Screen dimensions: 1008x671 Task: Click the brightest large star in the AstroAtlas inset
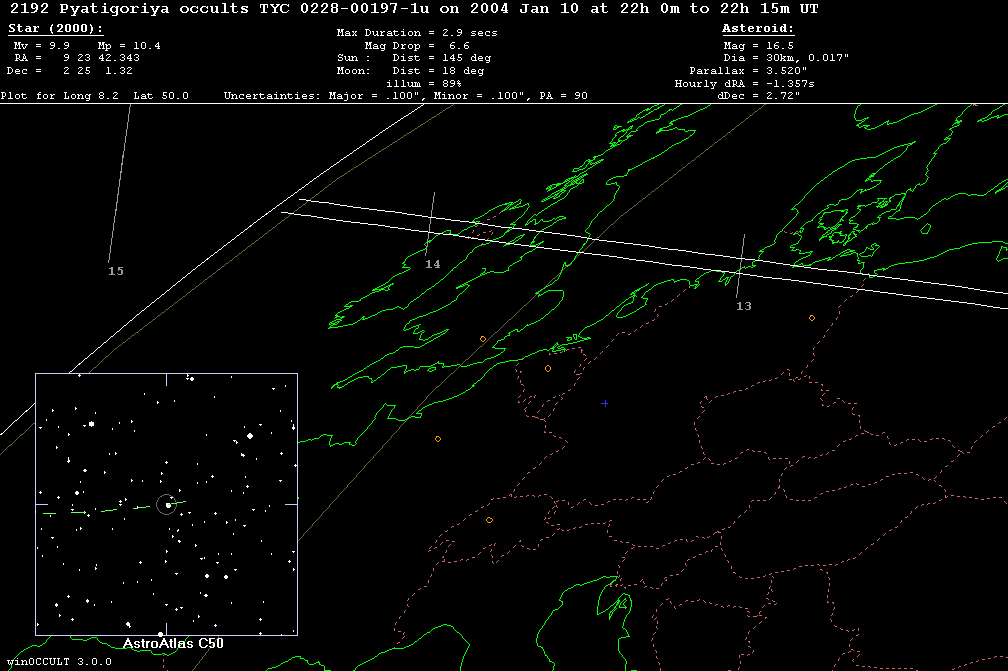[249, 436]
